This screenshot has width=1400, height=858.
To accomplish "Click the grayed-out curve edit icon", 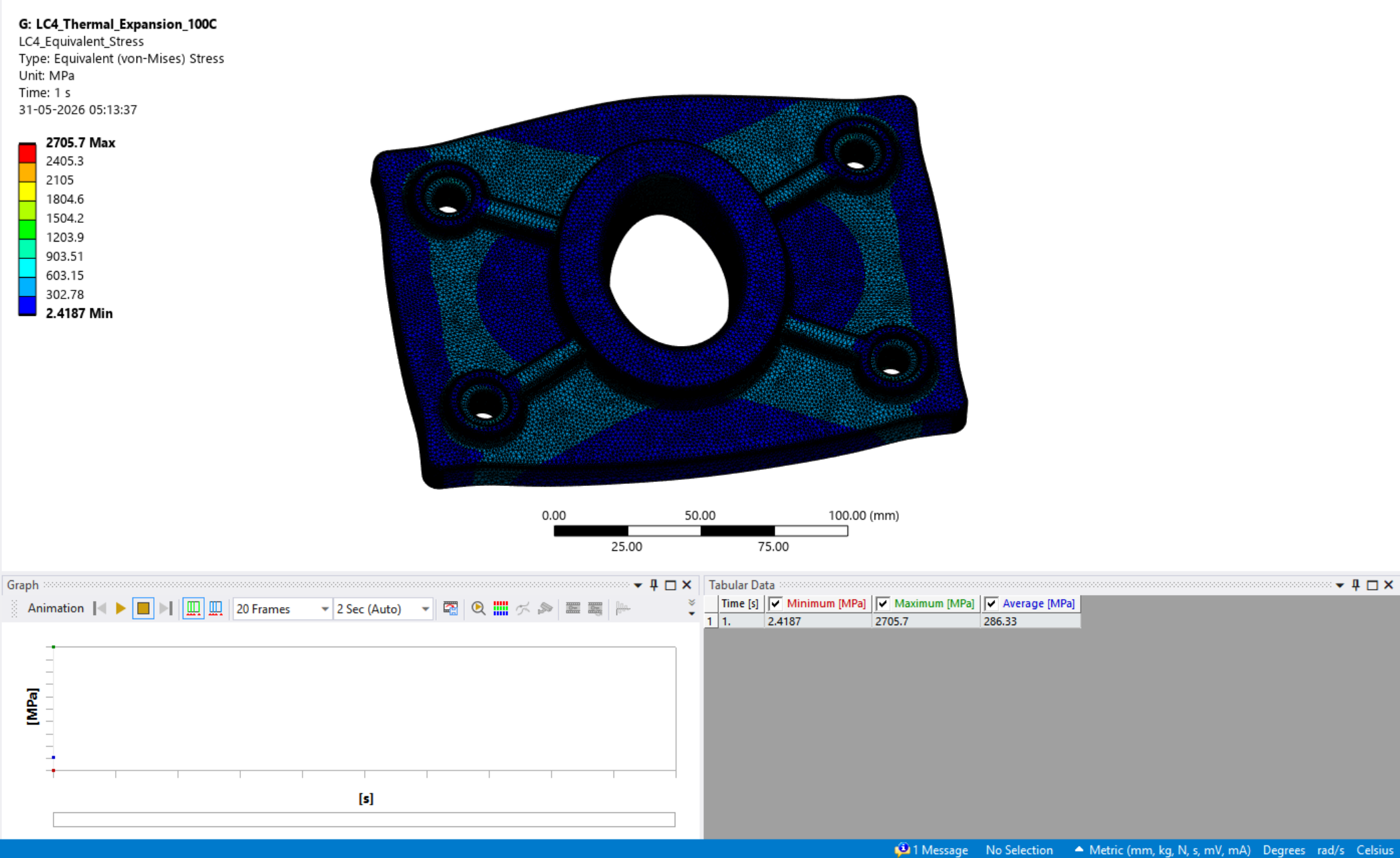I will pyautogui.click(x=523, y=608).
